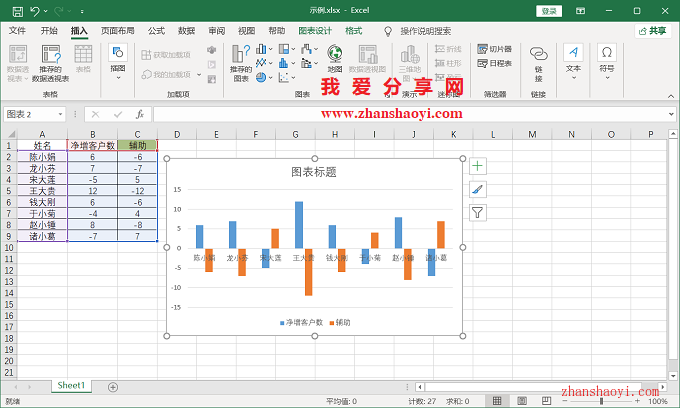680x408 pixels.
Task: Select the chart title 图表标题
Action: (x=314, y=172)
